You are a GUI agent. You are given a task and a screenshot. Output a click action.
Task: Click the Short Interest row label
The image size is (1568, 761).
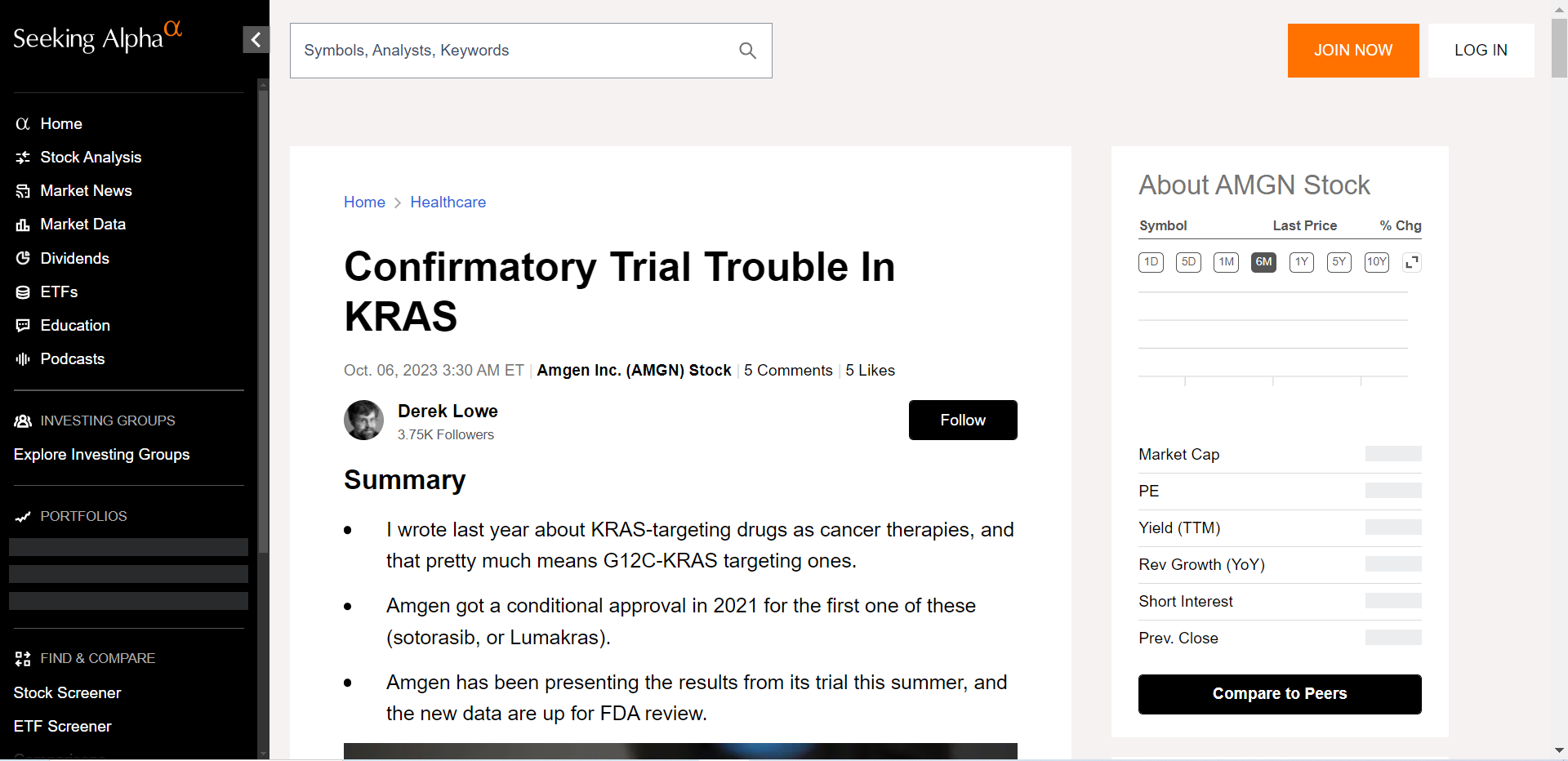(1185, 602)
